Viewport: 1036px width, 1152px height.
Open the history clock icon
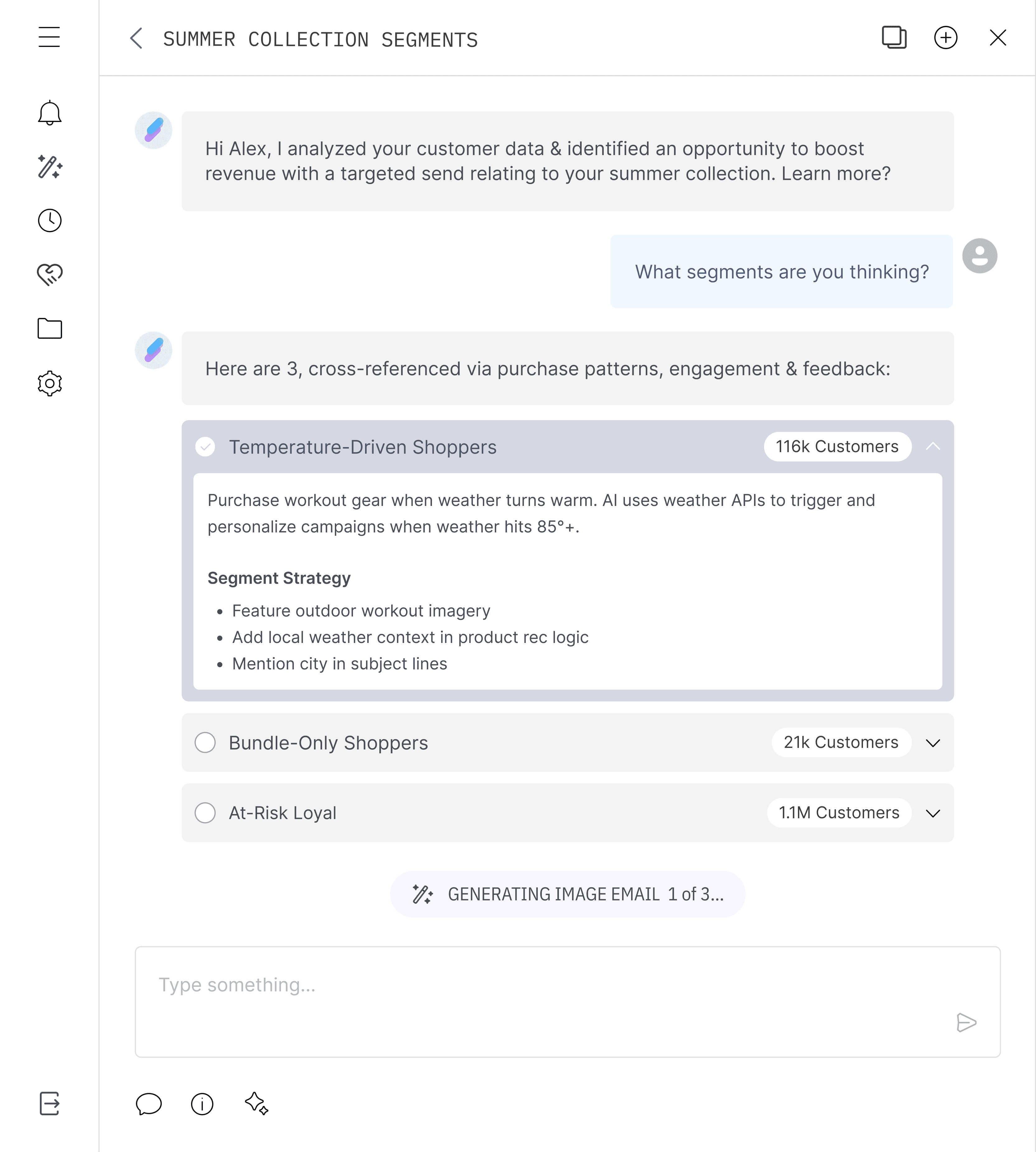pos(49,220)
